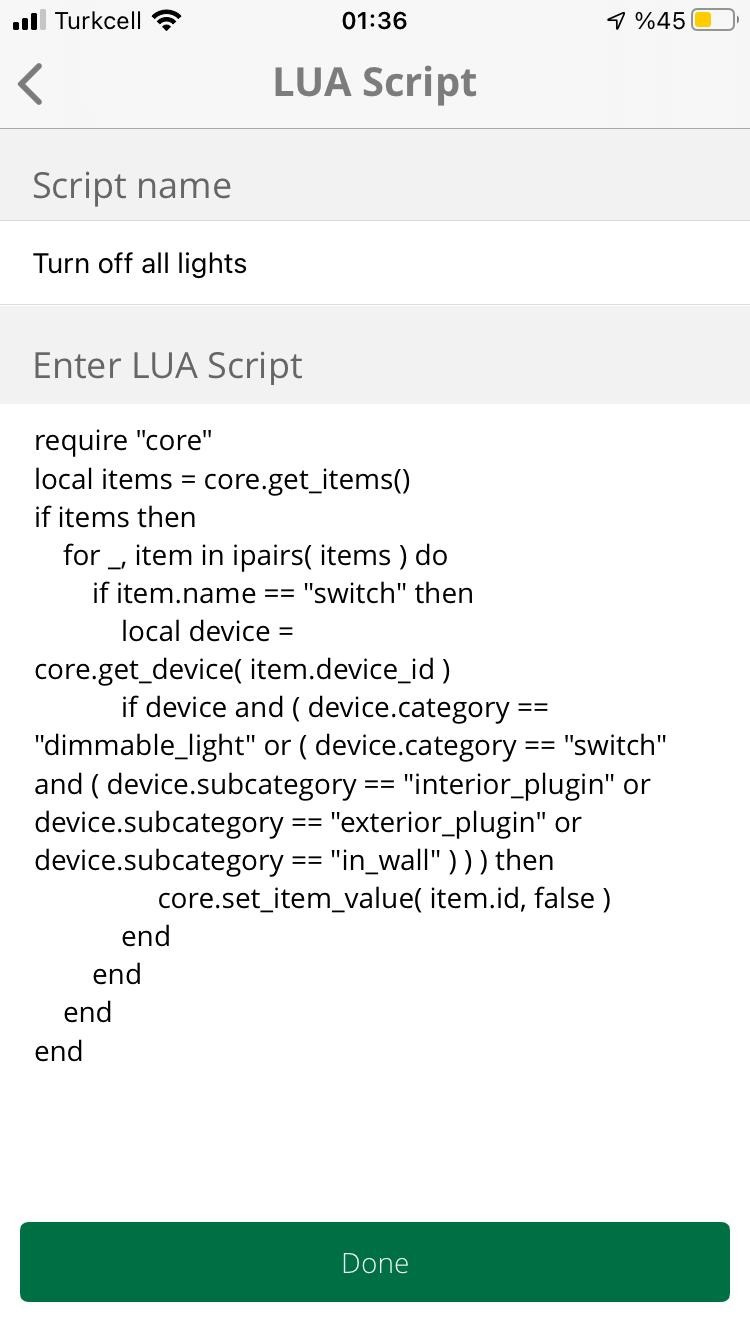This screenshot has height=1334, width=750.
Task: Tap the clock showing 01:36
Action: tap(374, 20)
